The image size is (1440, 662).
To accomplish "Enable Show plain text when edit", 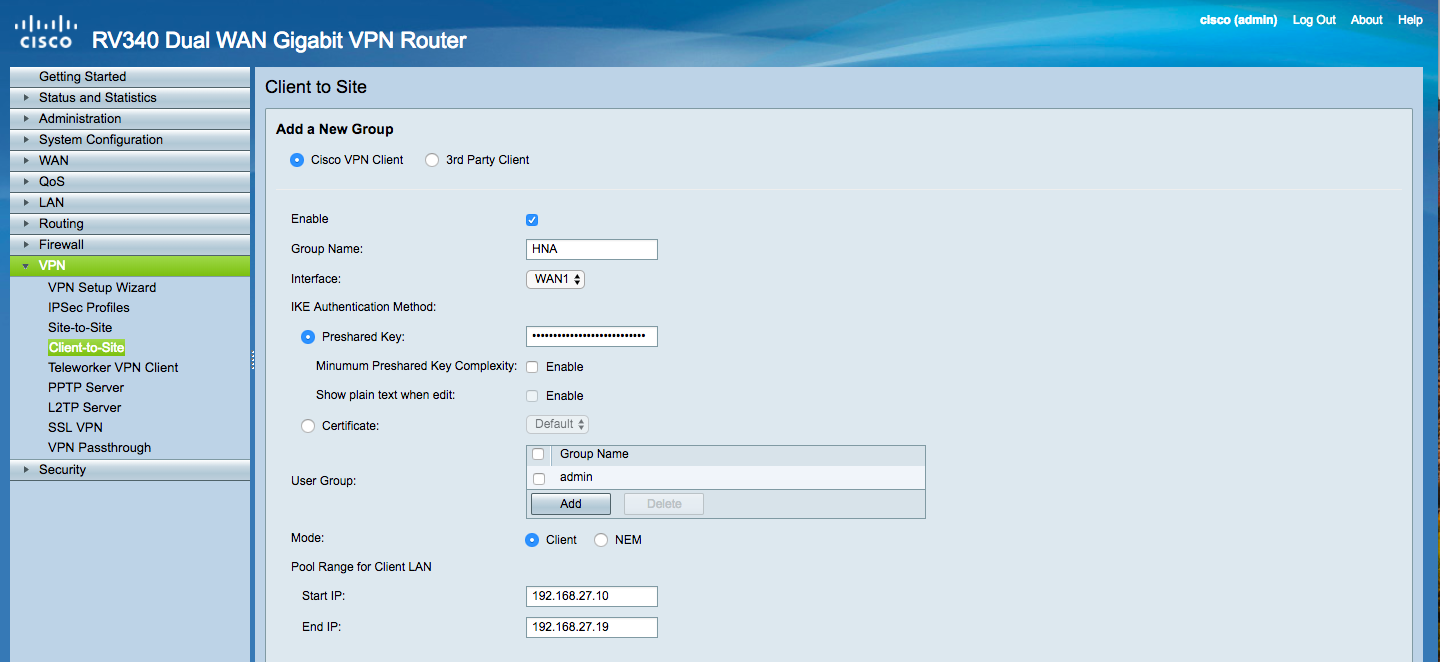I will 532,396.
